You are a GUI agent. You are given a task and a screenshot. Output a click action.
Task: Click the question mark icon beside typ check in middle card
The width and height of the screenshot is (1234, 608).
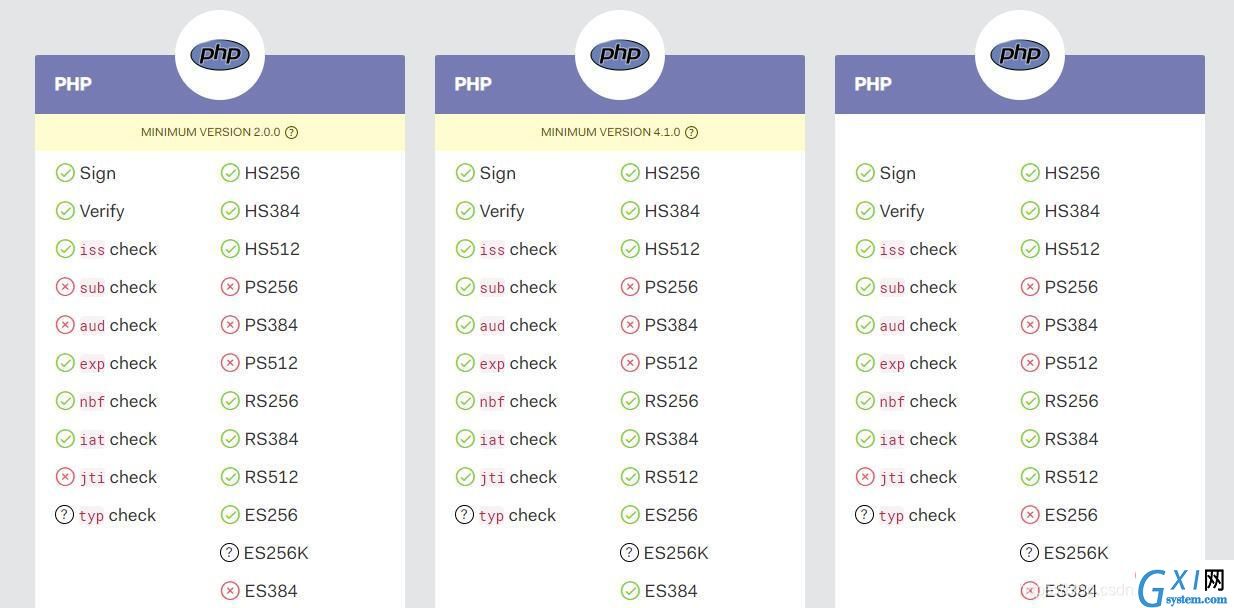click(464, 515)
